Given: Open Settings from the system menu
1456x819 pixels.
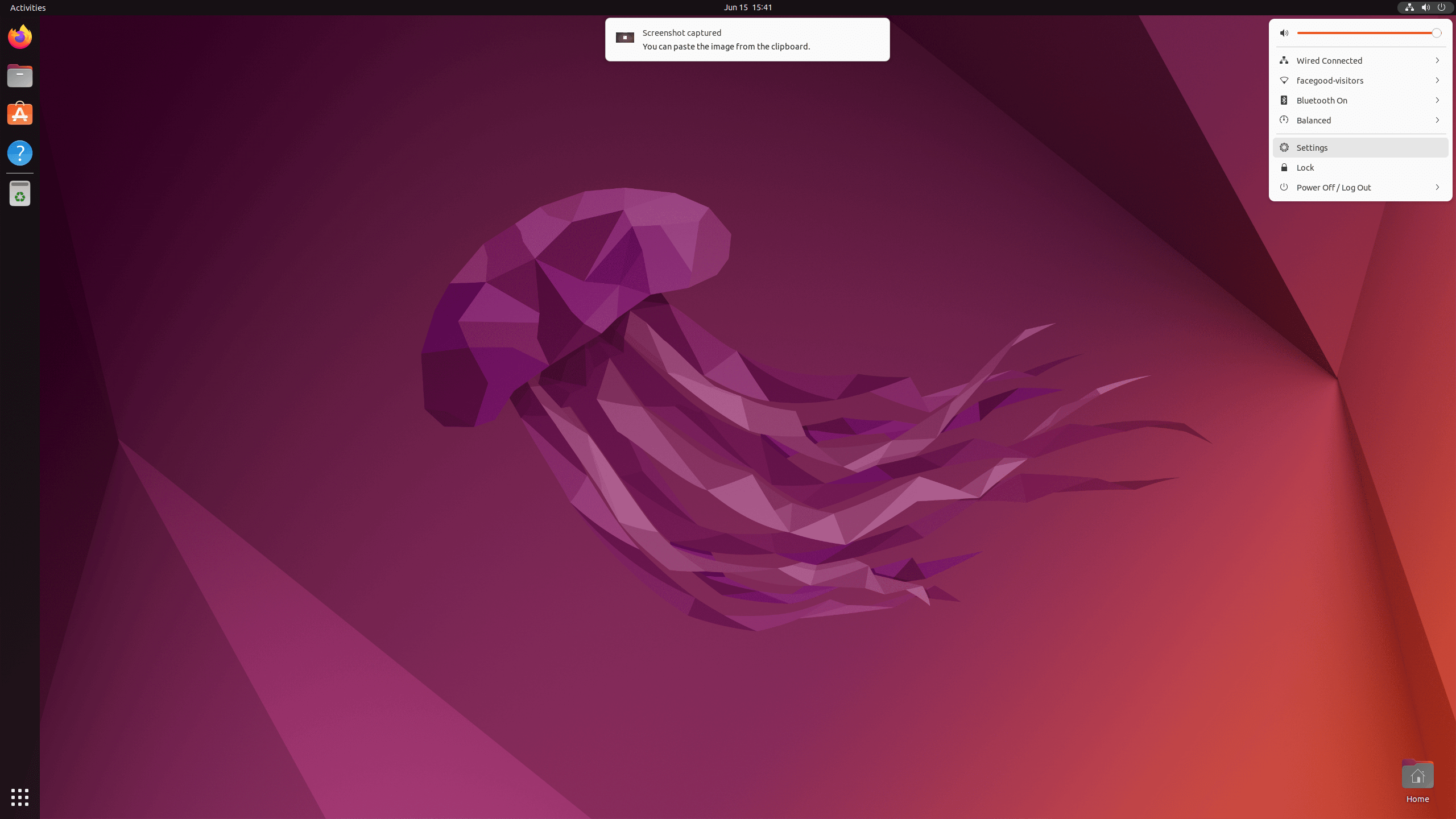Looking at the screenshot, I should pos(1360,147).
